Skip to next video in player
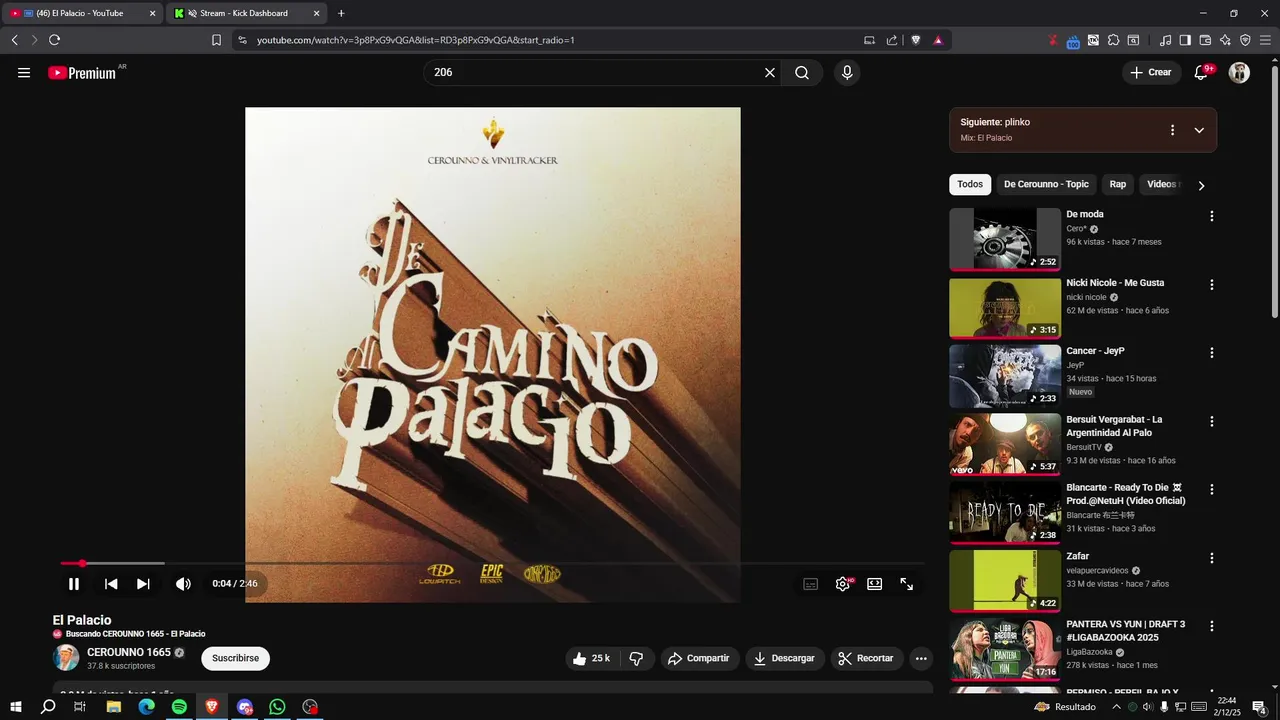The width and height of the screenshot is (1280, 720). click(143, 584)
